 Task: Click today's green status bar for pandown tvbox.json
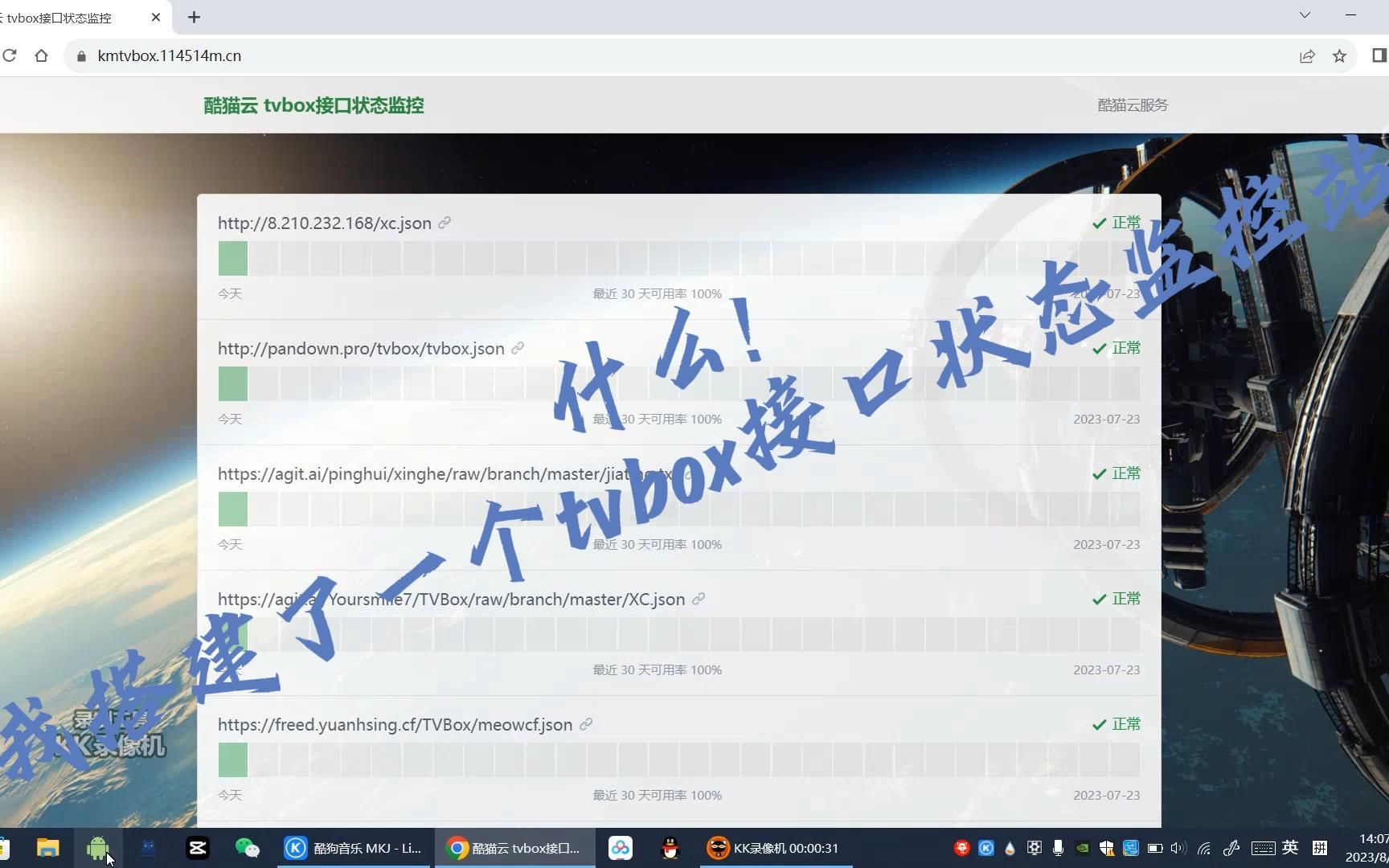click(233, 384)
